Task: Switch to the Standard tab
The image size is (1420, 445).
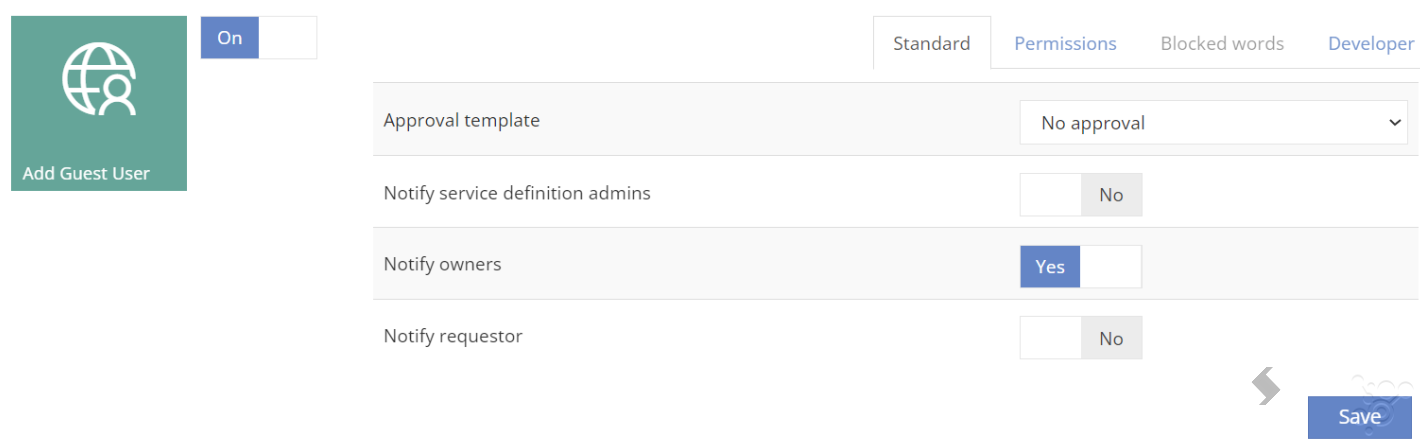Action: (932, 43)
